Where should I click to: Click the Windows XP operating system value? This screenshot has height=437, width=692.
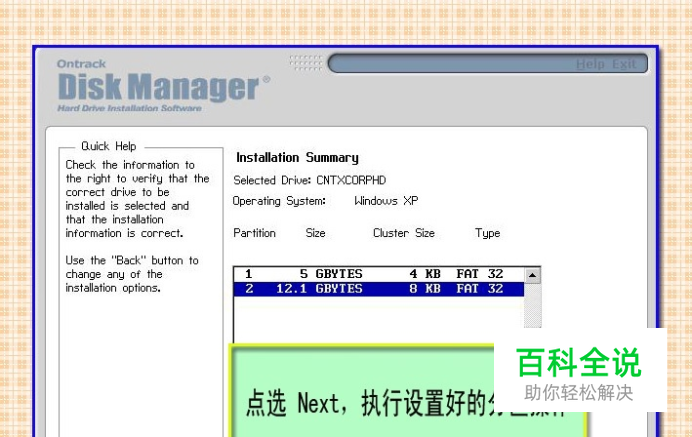tap(386, 201)
